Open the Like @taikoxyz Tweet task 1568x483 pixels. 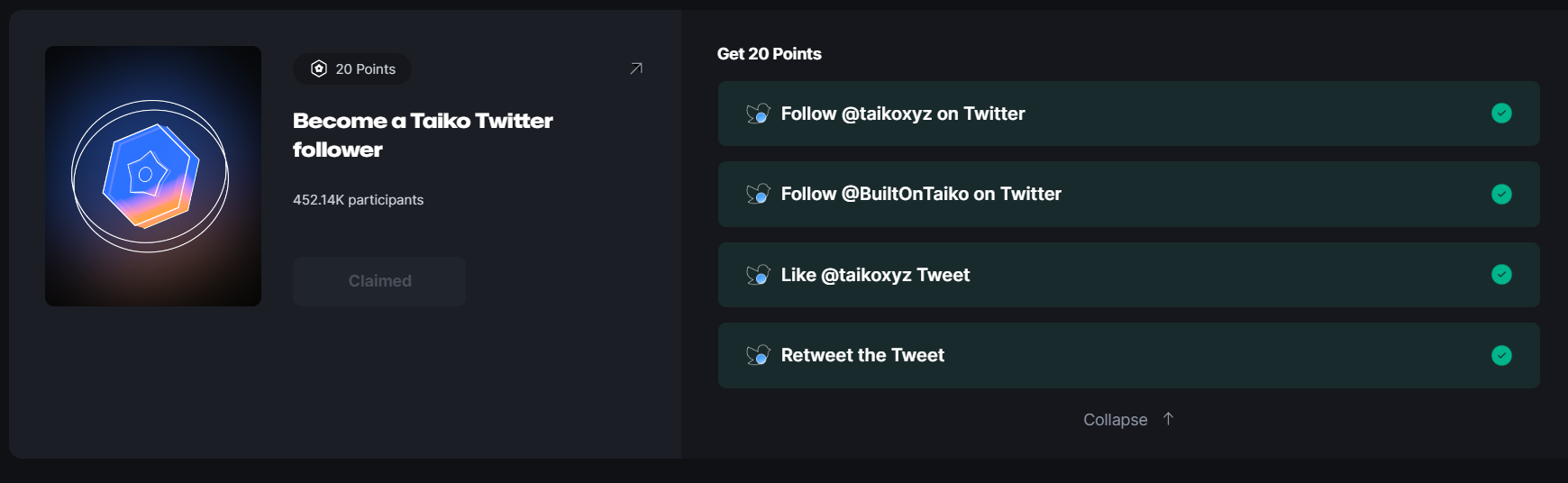(x=1128, y=275)
